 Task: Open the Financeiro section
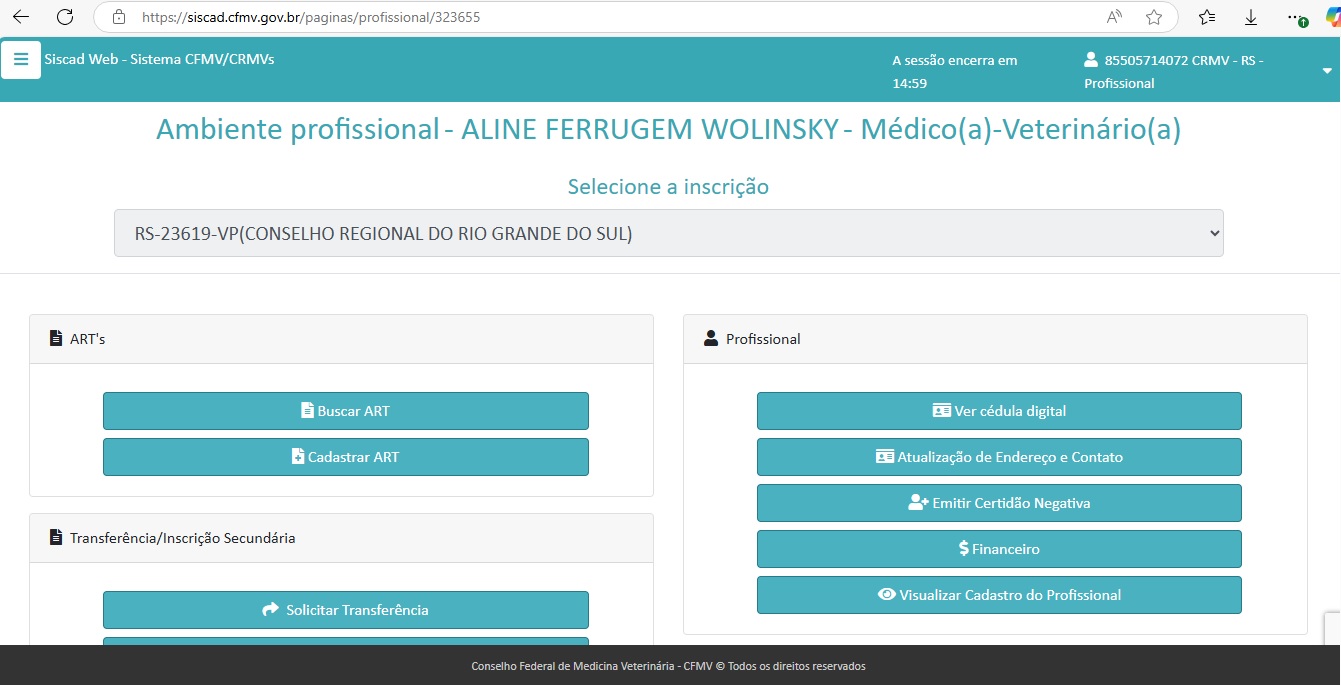point(998,549)
